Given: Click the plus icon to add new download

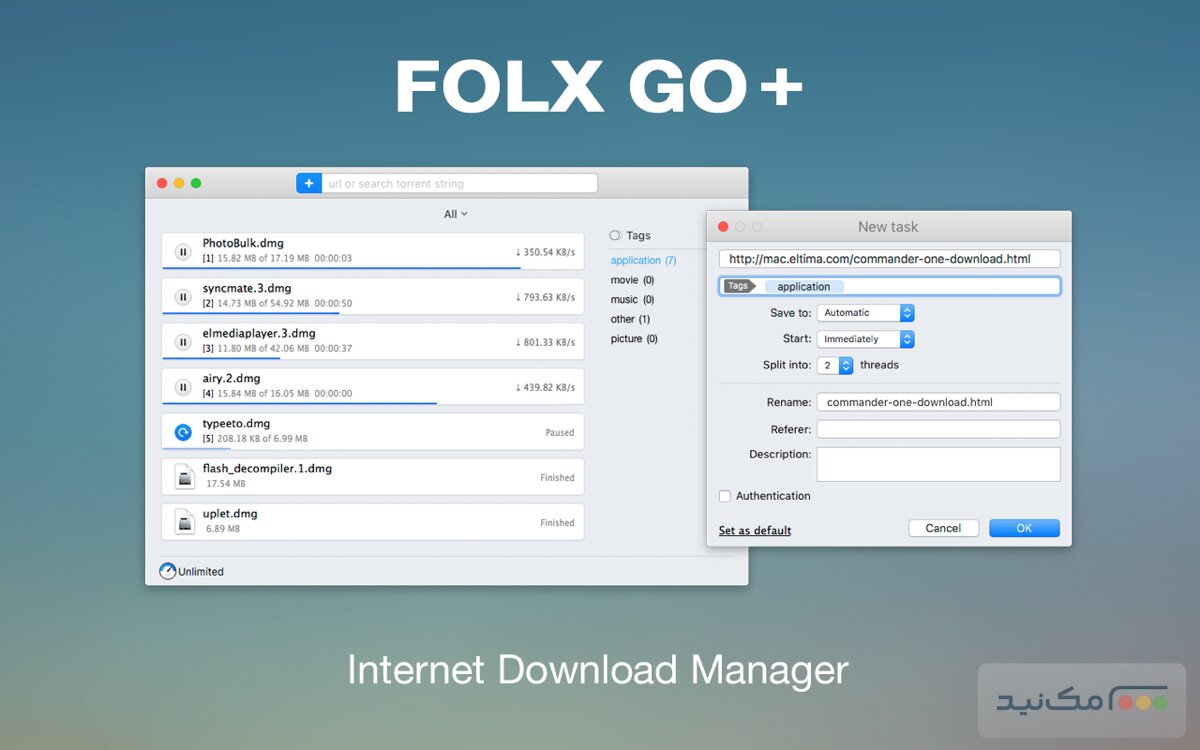Looking at the screenshot, I should (309, 182).
